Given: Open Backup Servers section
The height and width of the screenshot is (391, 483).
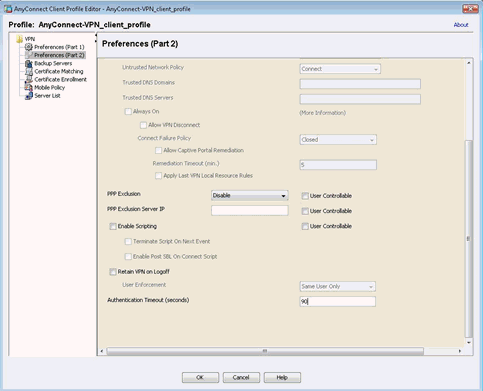Looking at the screenshot, I should point(53,63).
